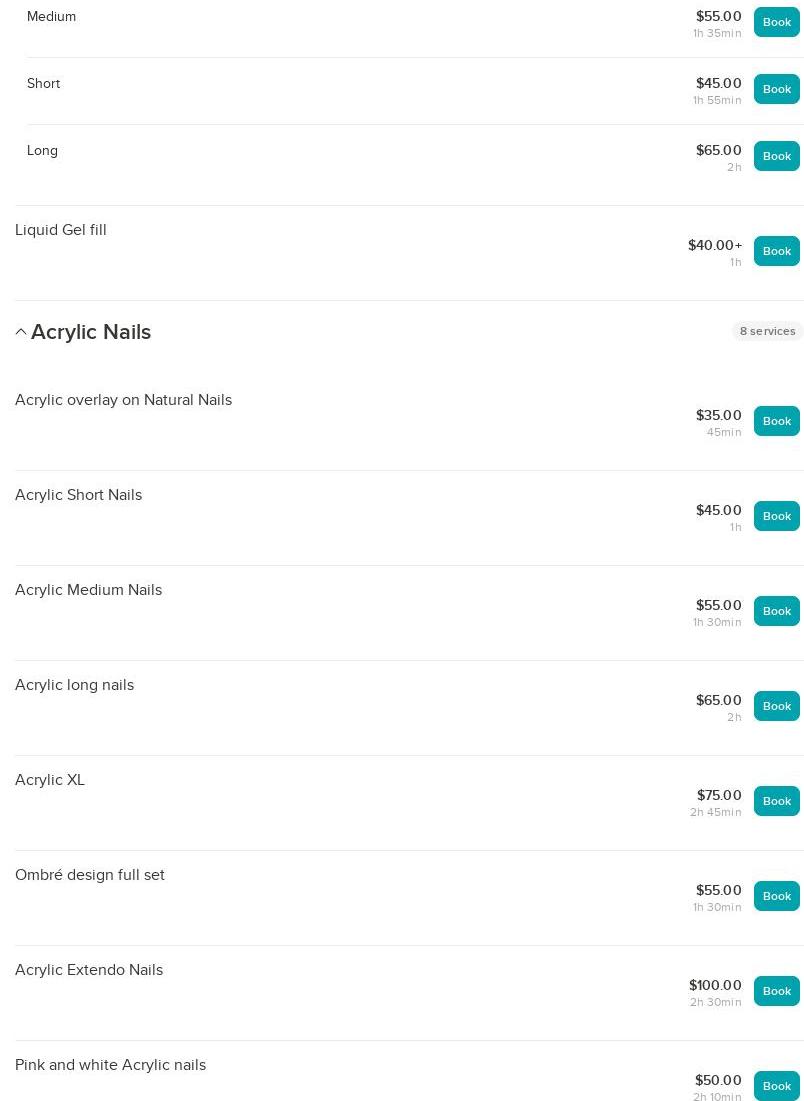The image size is (804, 1101).
Task: Open the Ombré design full set title
Action: pos(90,875)
